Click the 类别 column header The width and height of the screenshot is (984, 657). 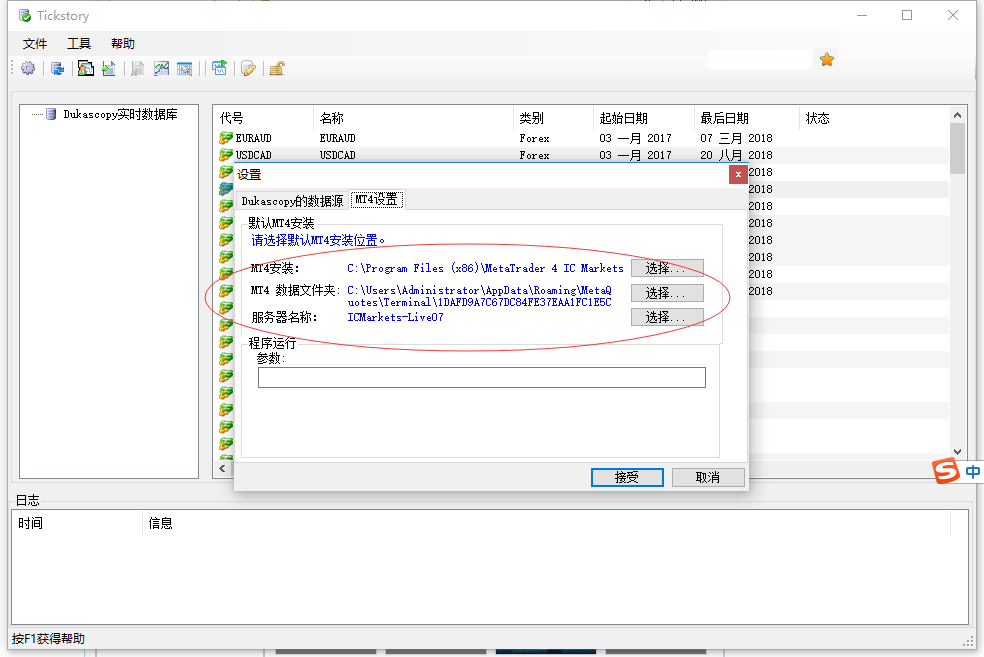coord(553,118)
